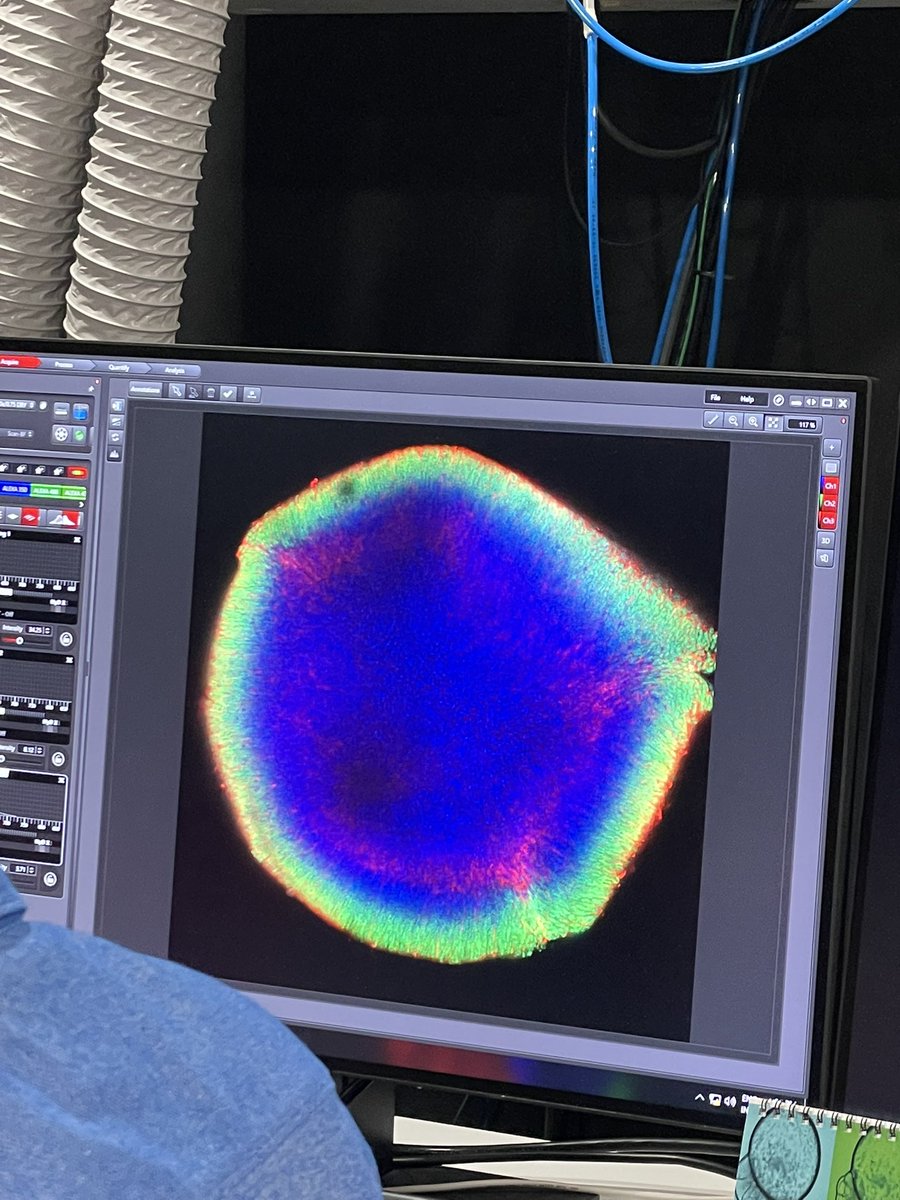The width and height of the screenshot is (900, 1200).
Task: Click the round compass icon beside Help
Action: 778,400
